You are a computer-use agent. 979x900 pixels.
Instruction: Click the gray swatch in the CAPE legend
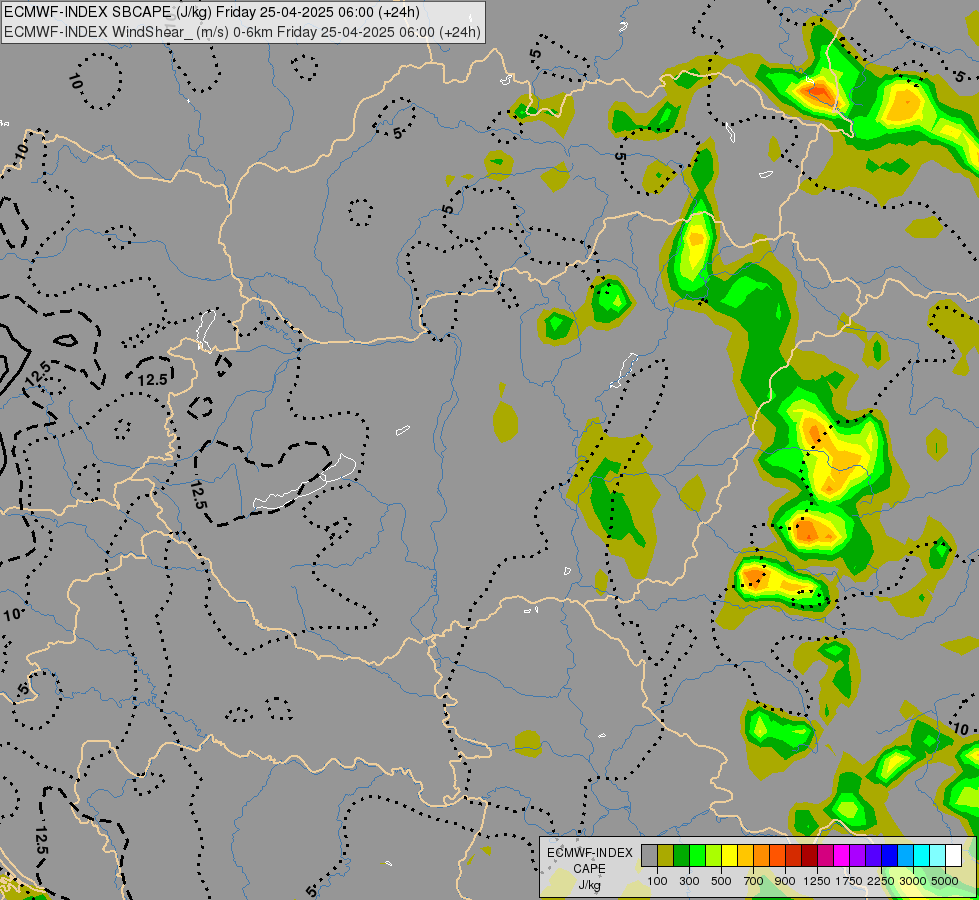[649, 856]
